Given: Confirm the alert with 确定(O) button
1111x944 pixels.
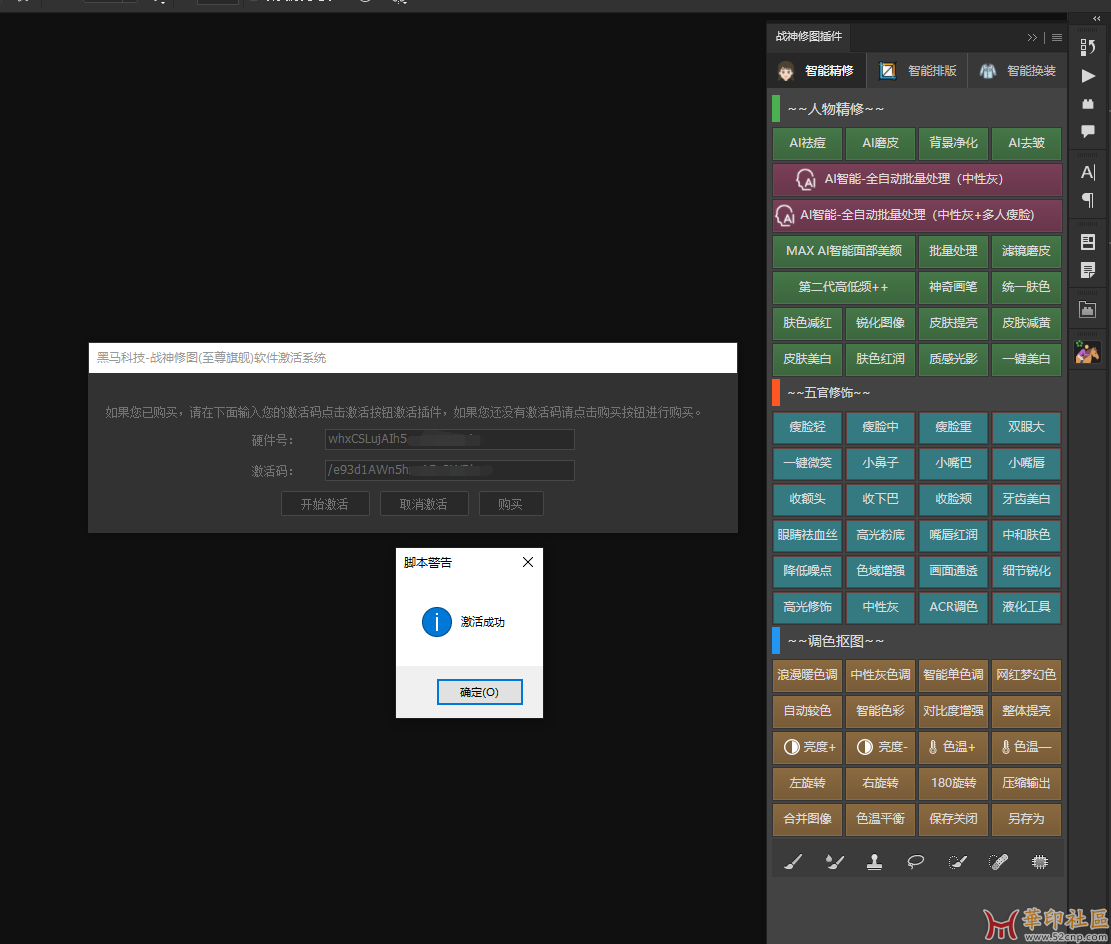Looking at the screenshot, I should pyautogui.click(x=479, y=692).
